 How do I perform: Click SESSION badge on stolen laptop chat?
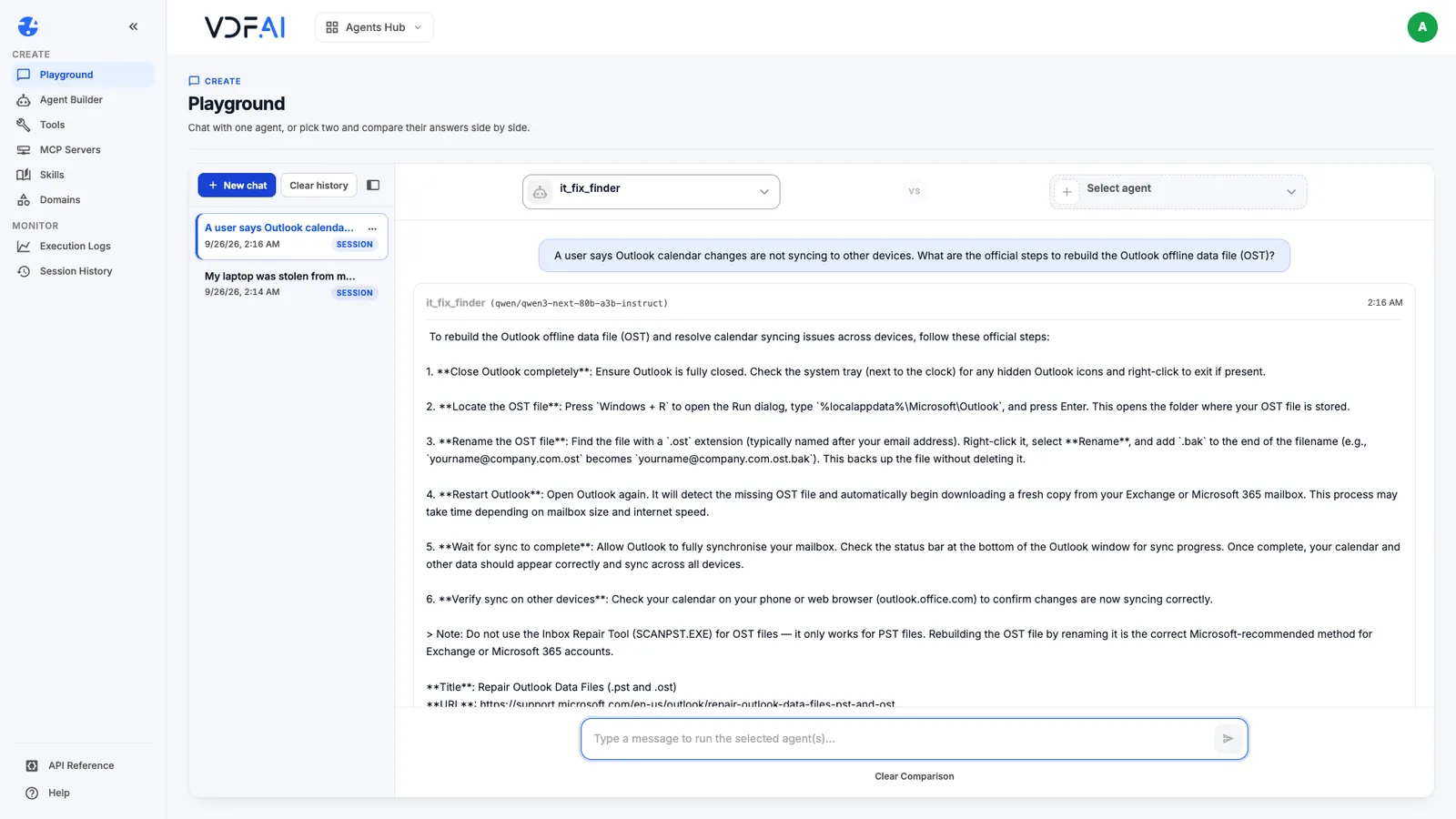355,293
